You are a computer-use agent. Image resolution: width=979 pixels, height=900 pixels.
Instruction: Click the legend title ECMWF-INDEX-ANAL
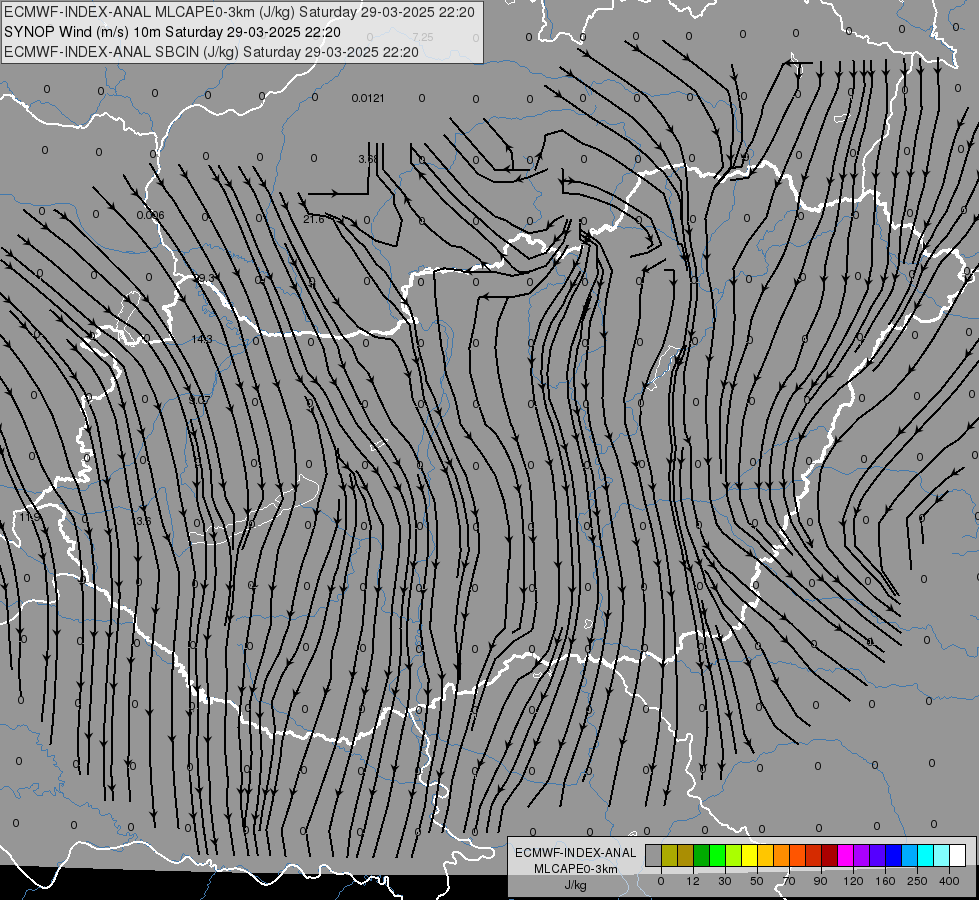[575, 853]
